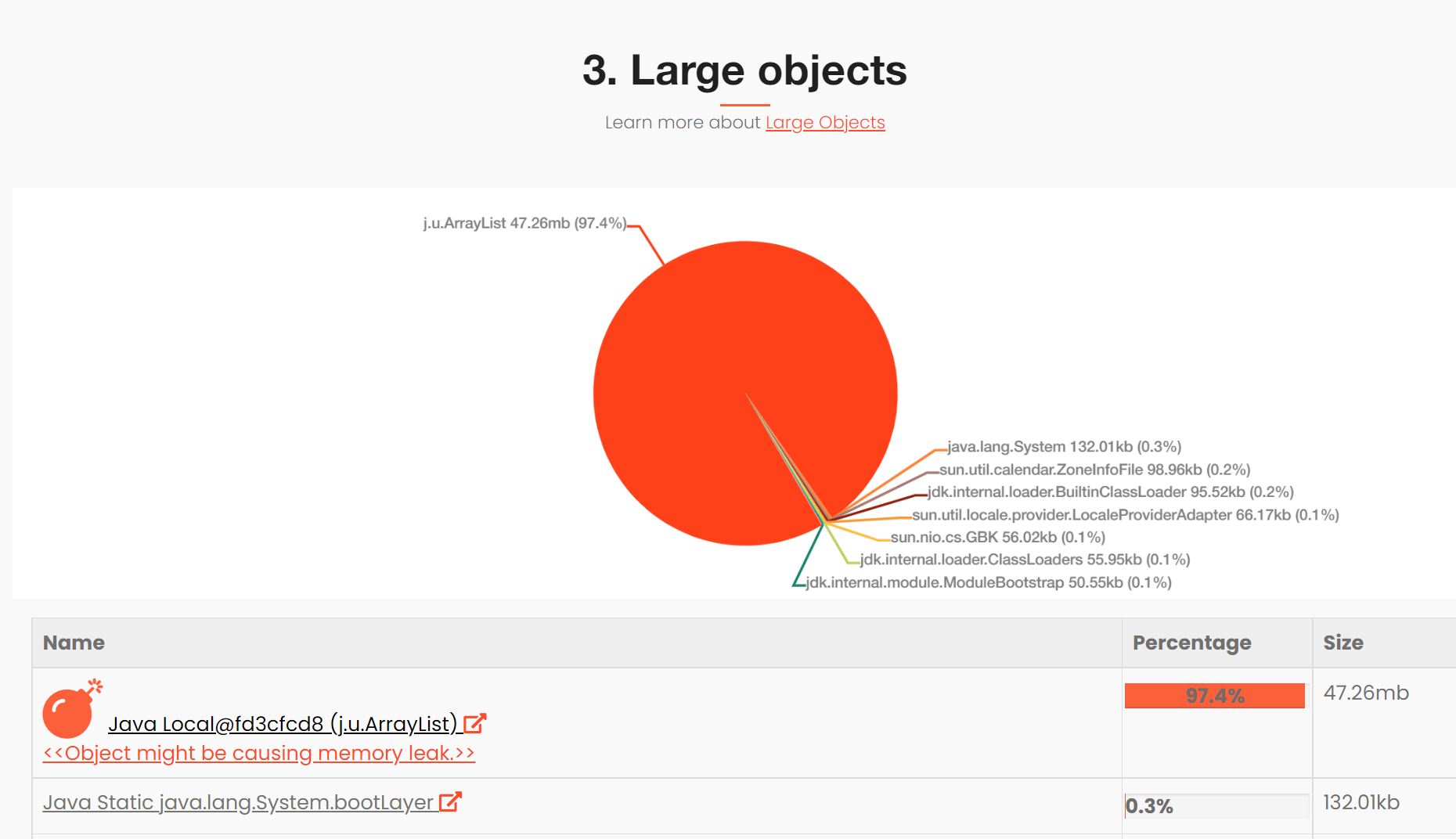Open Java Local@fd3cfcd8 (j.u.ArrayList) object link
The height and width of the screenshot is (839, 1456).
pos(283,724)
